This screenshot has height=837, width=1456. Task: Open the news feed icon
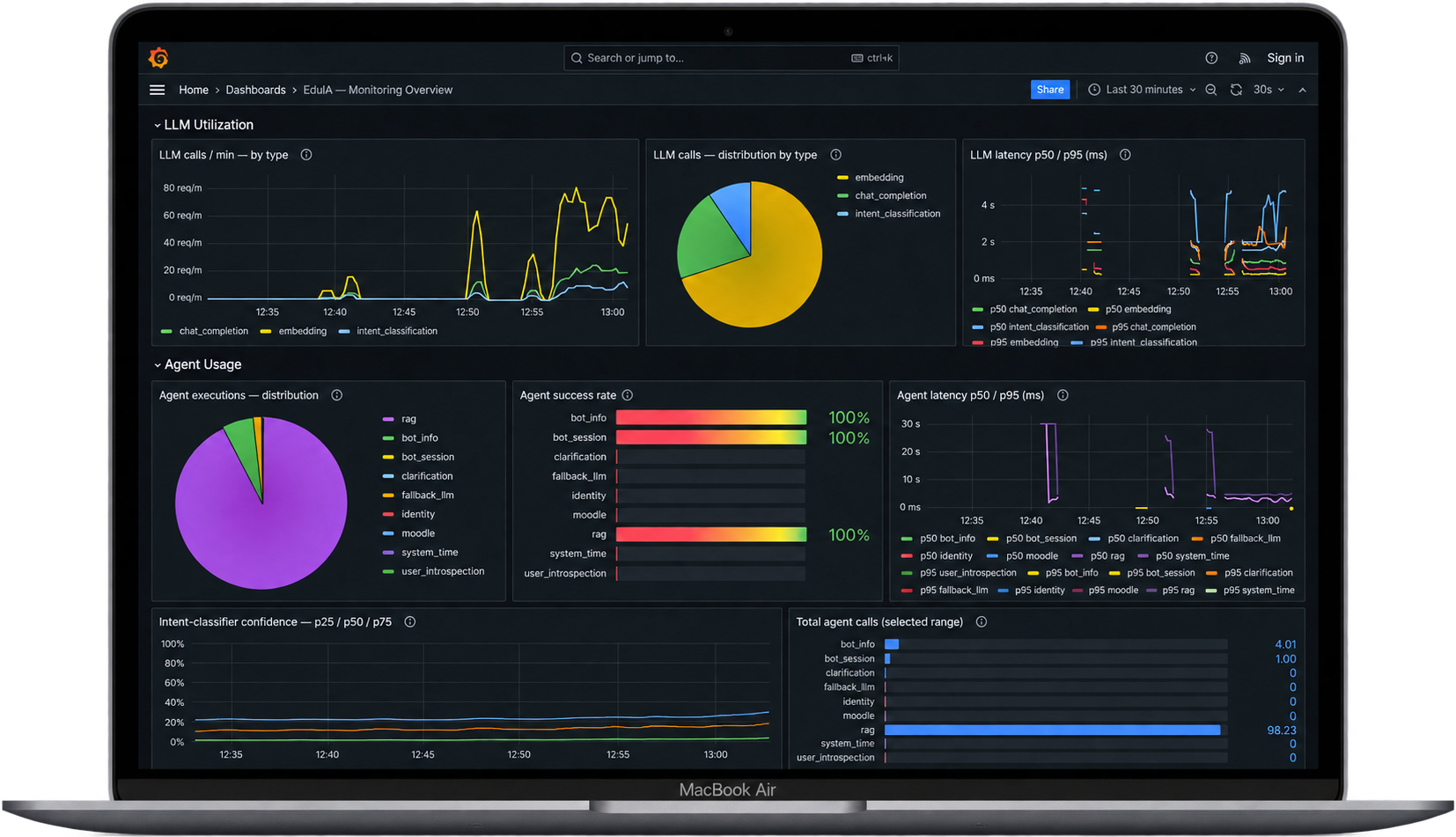[x=1245, y=58]
